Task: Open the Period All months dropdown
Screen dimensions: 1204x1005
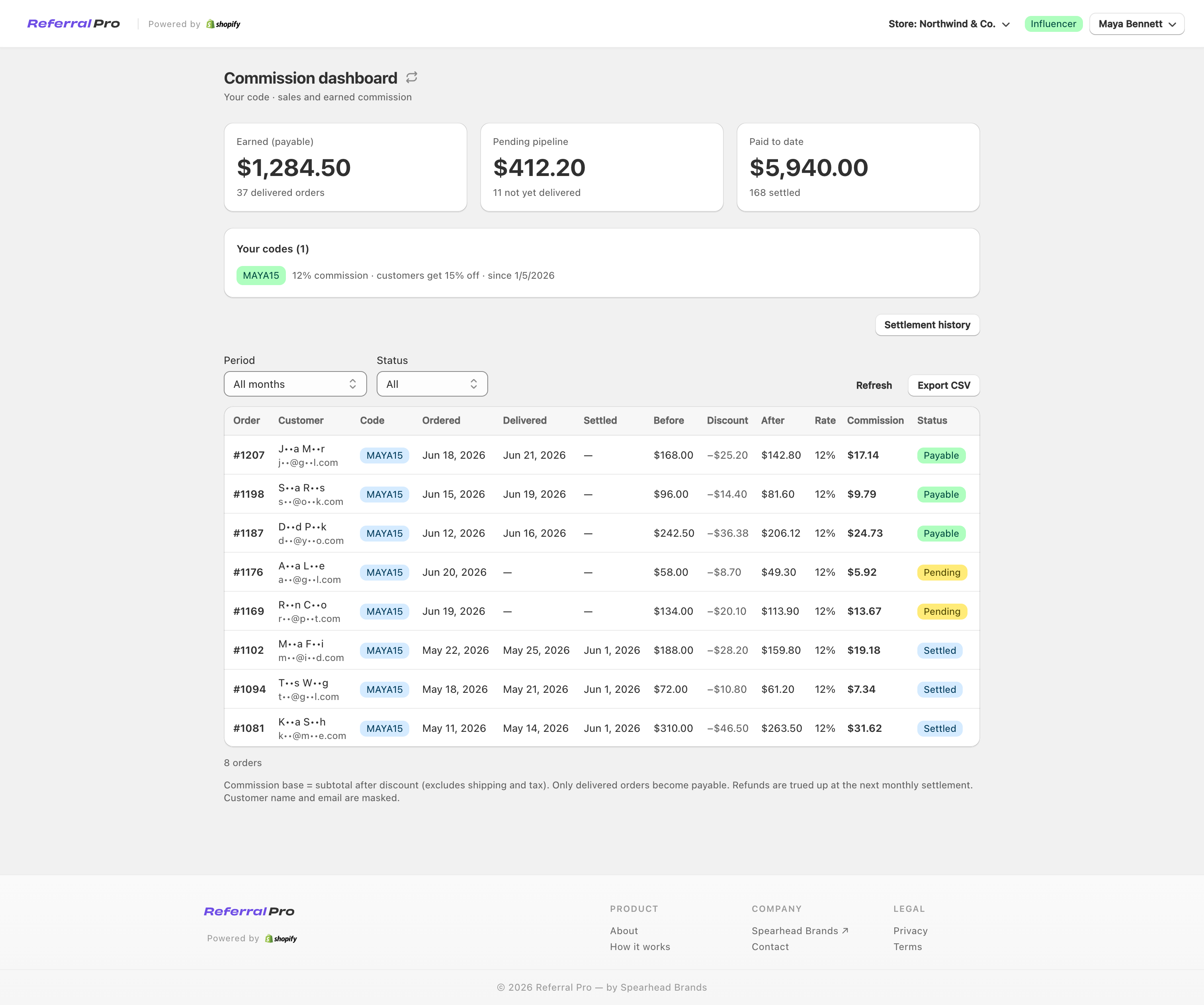Action: point(295,384)
